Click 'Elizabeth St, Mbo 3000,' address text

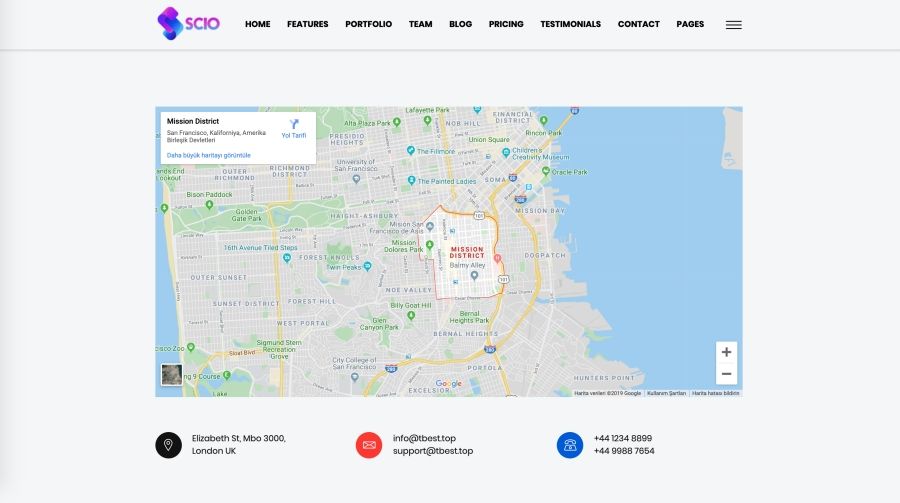[239, 438]
